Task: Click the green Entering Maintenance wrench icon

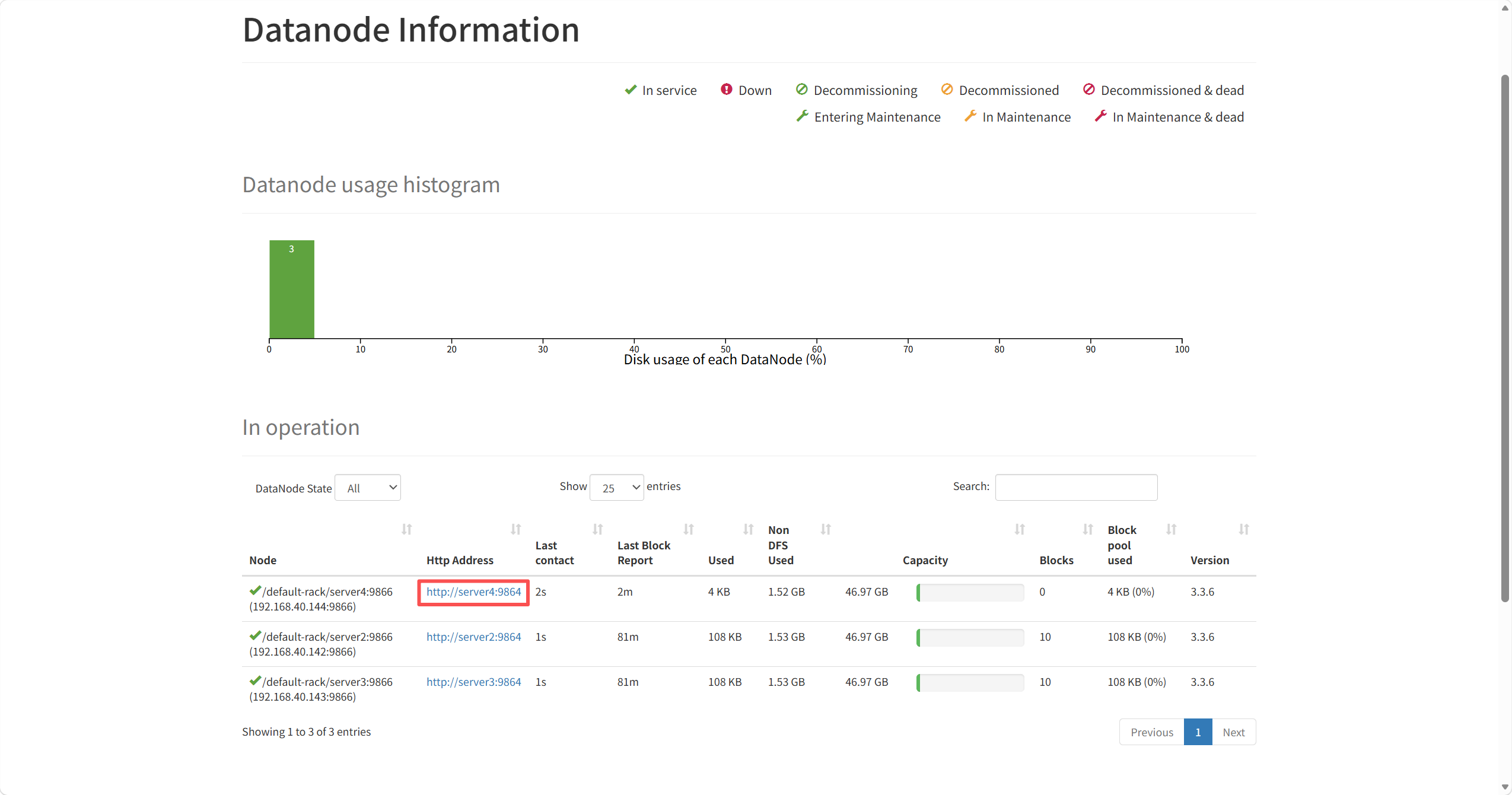Action: pyautogui.click(x=802, y=116)
